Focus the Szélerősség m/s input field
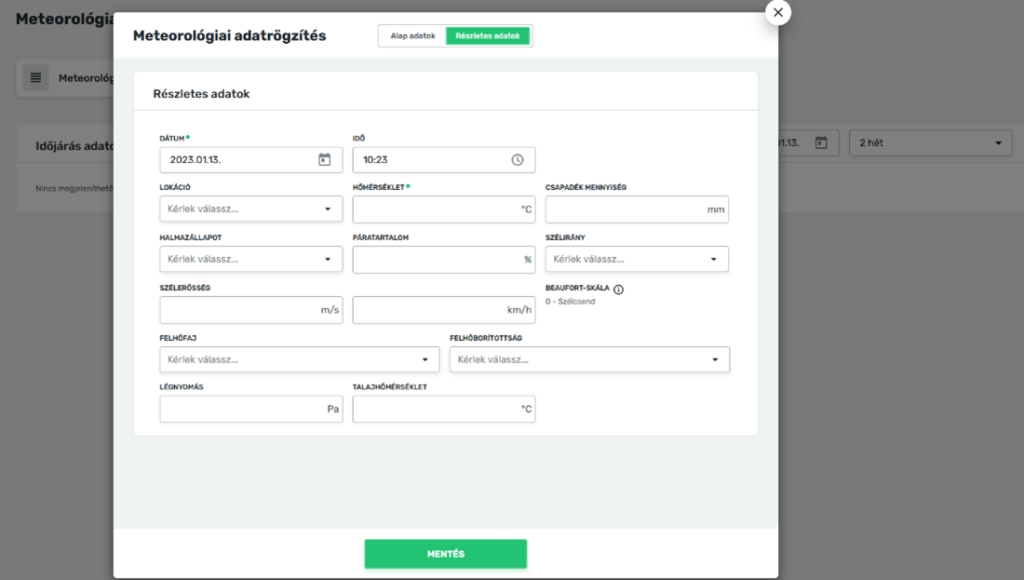Viewport: 1024px width, 580px height. (238, 310)
